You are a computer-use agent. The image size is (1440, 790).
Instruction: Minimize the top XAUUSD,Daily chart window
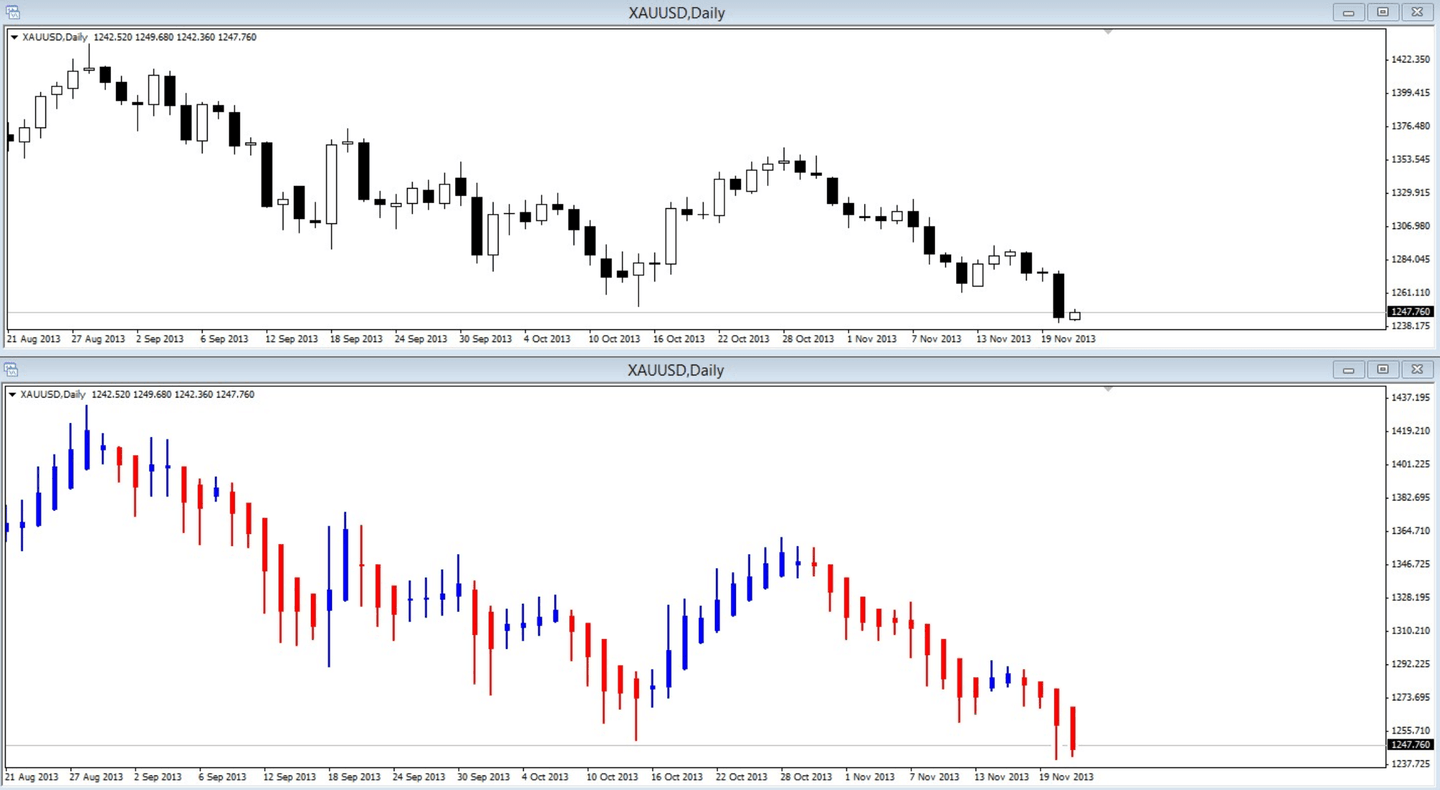[x=1349, y=13]
